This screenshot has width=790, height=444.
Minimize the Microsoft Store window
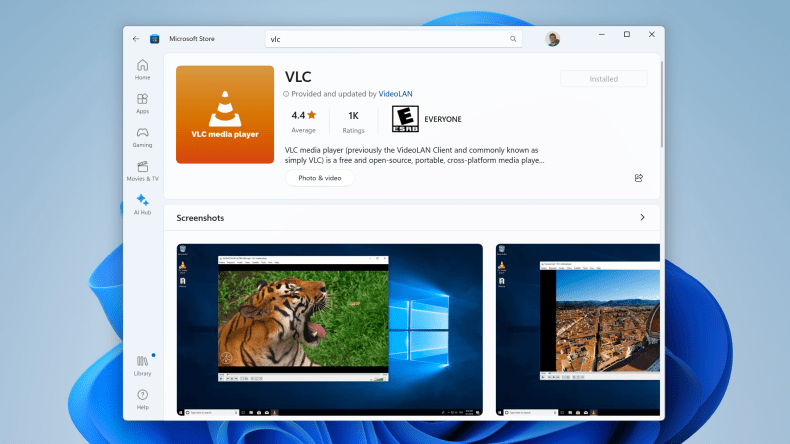[x=602, y=34]
